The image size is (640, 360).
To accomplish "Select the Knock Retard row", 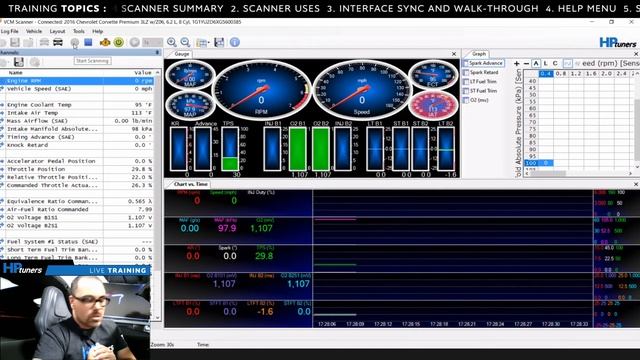I will (77, 145).
